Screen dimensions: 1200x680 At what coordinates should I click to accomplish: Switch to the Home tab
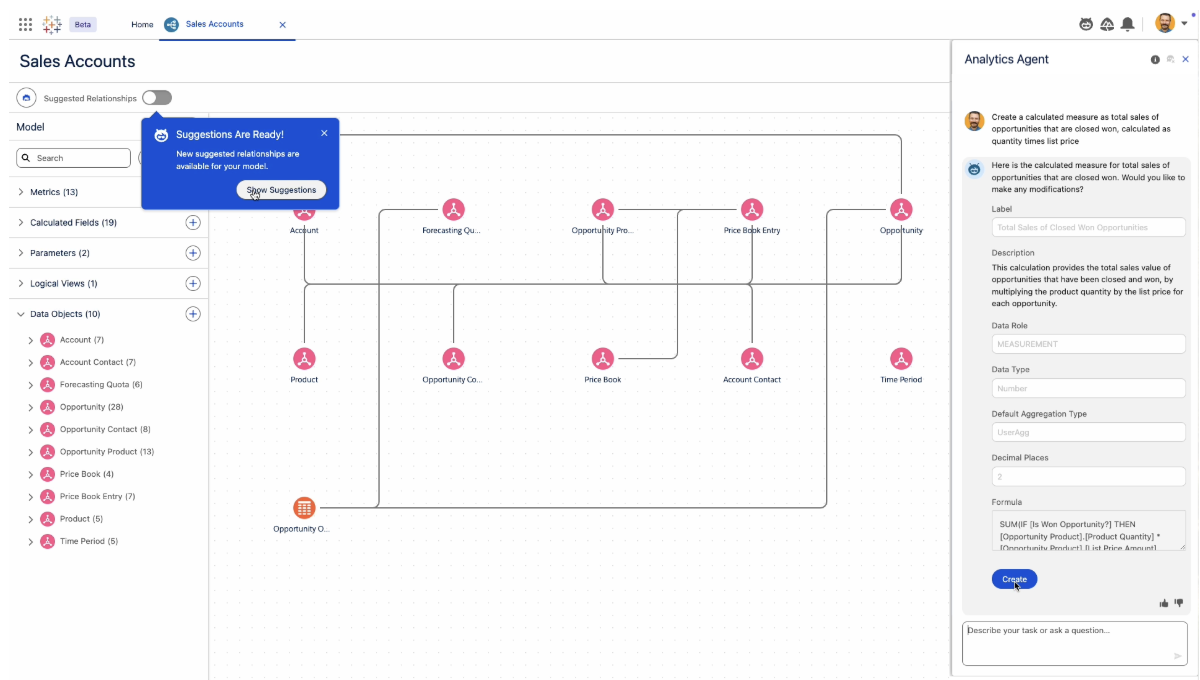point(142,24)
